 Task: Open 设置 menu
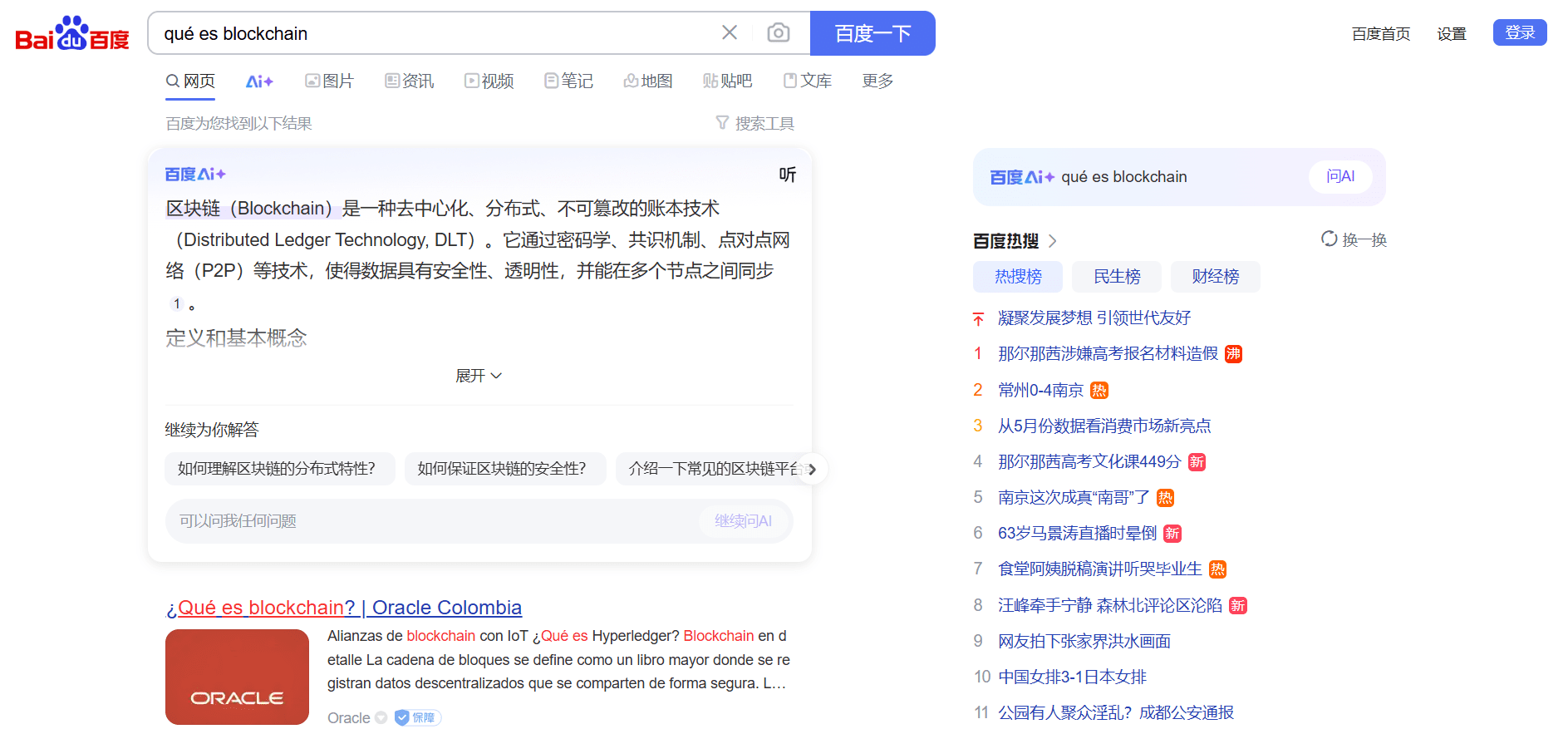click(1452, 33)
